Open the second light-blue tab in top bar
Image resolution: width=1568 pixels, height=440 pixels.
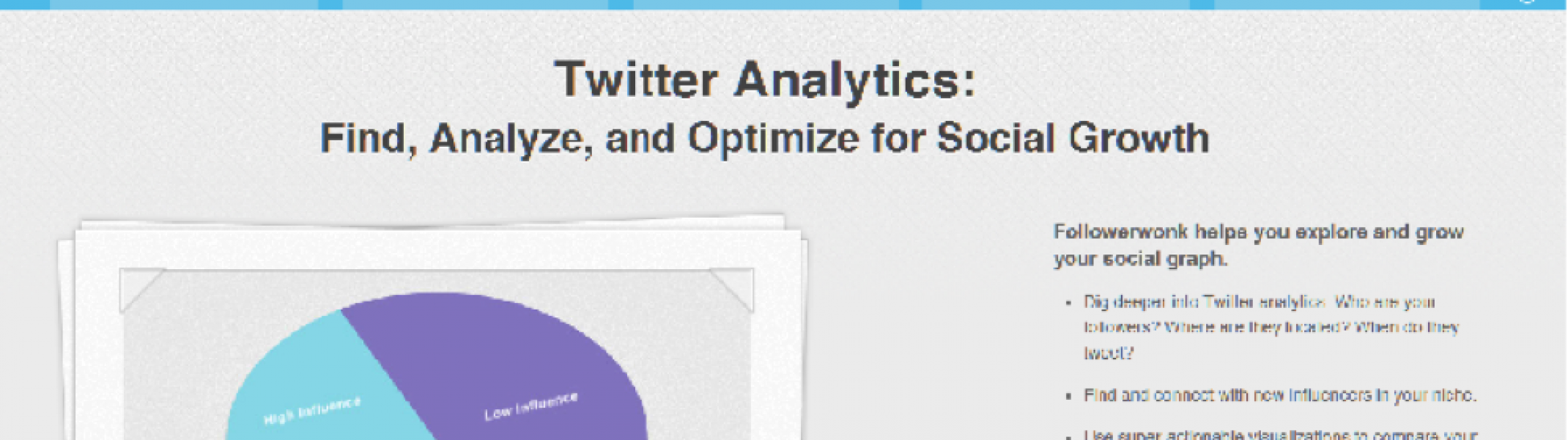point(475,4)
